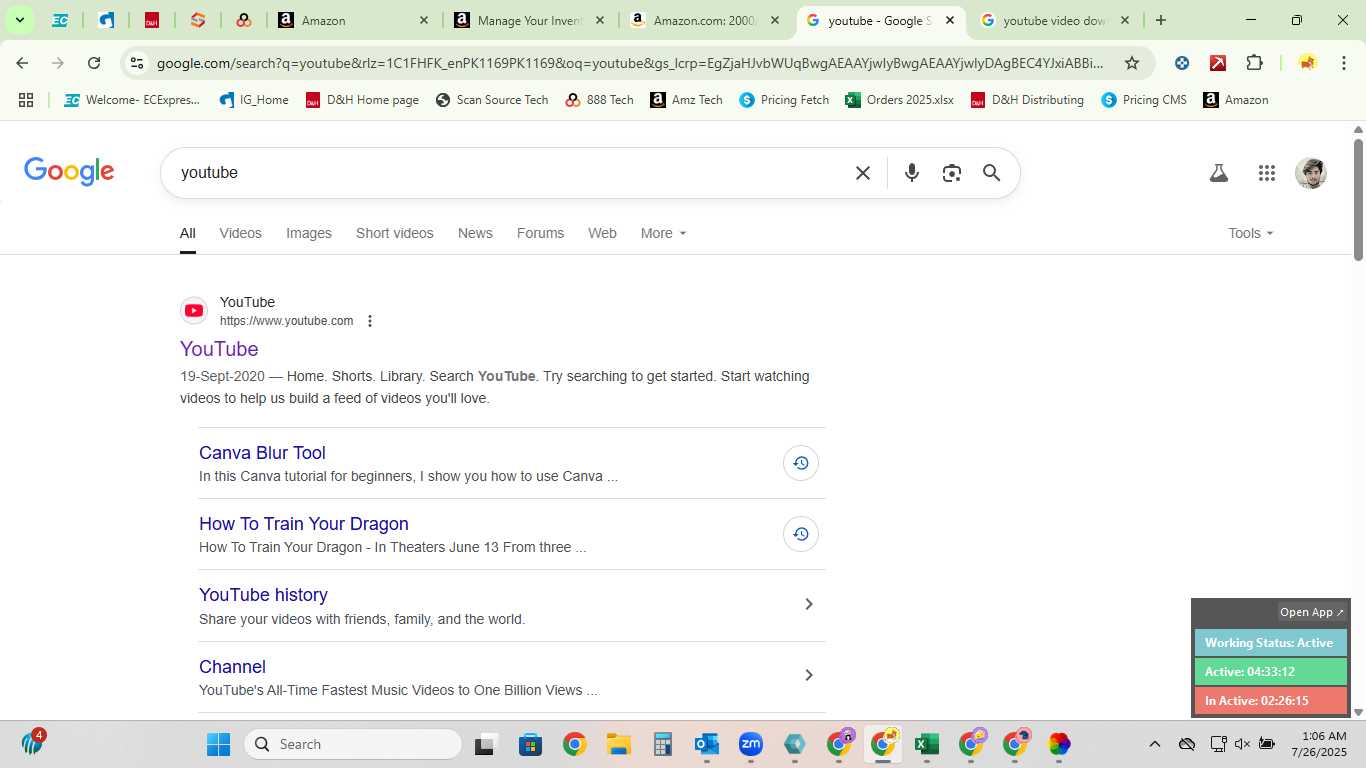Reload the current page

94,63
